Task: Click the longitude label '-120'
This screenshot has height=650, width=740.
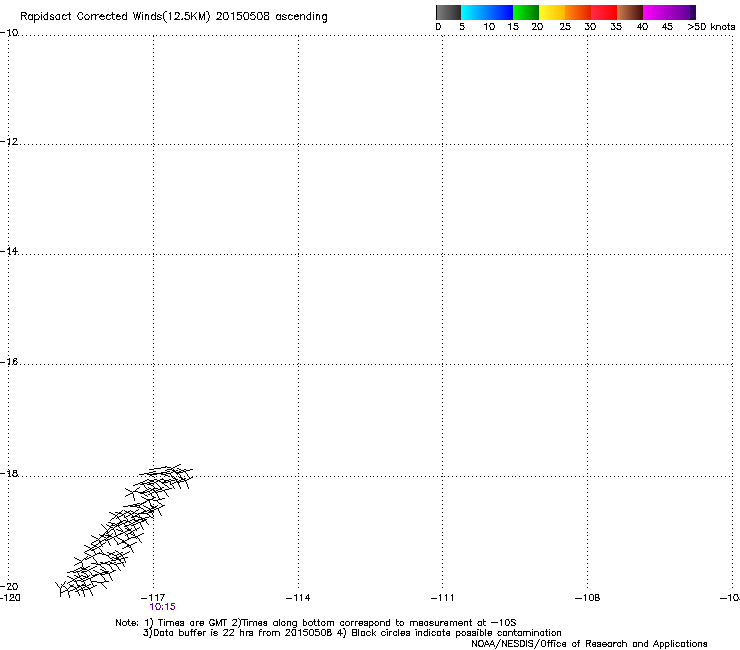Action: tap(10, 598)
